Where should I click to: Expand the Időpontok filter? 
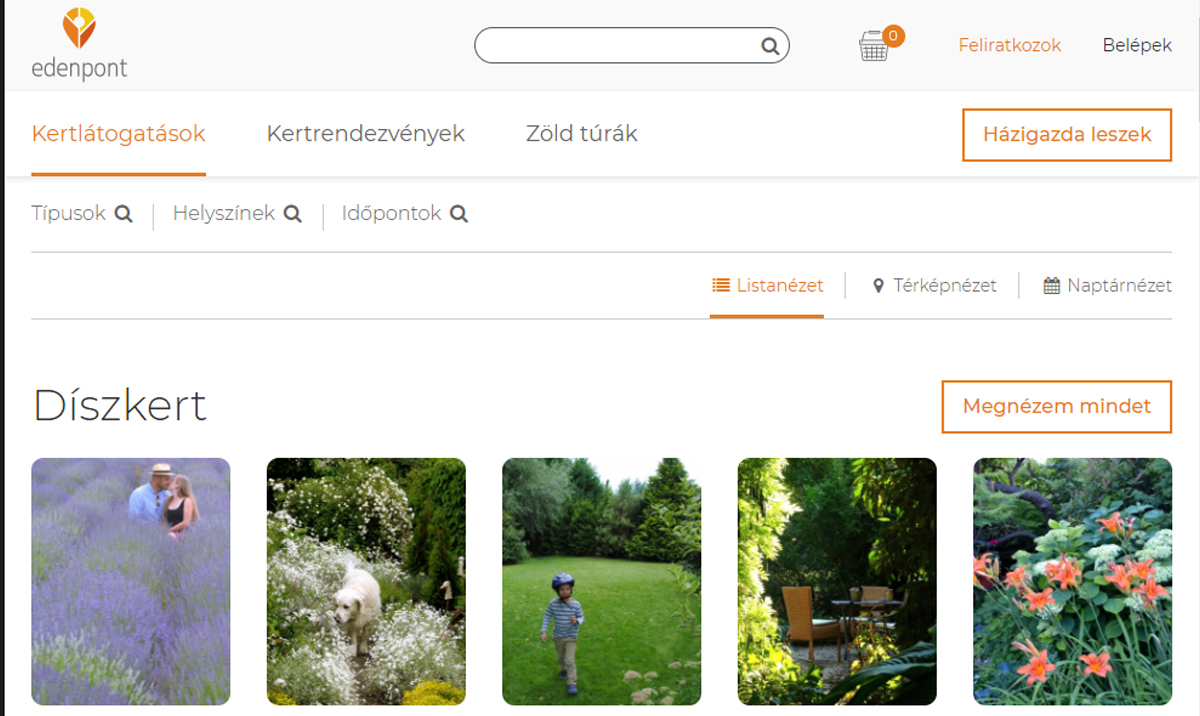click(391, 214)
